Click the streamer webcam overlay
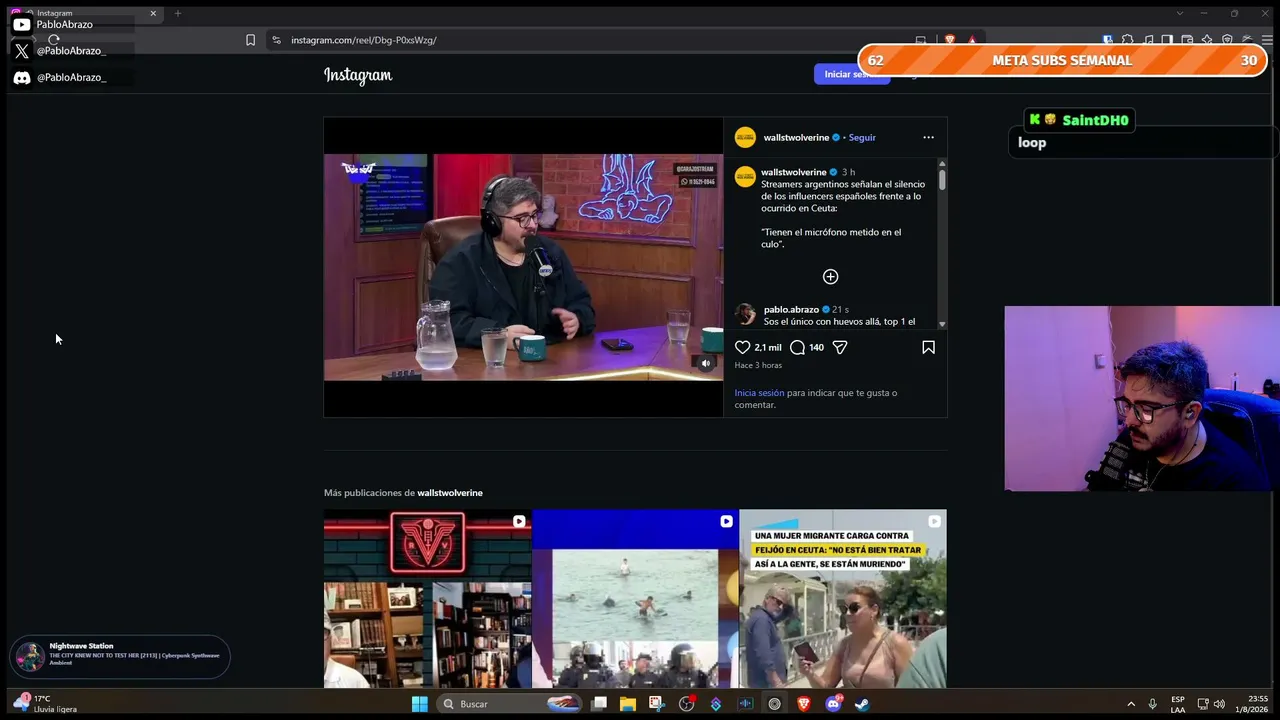 [1142, 398]
